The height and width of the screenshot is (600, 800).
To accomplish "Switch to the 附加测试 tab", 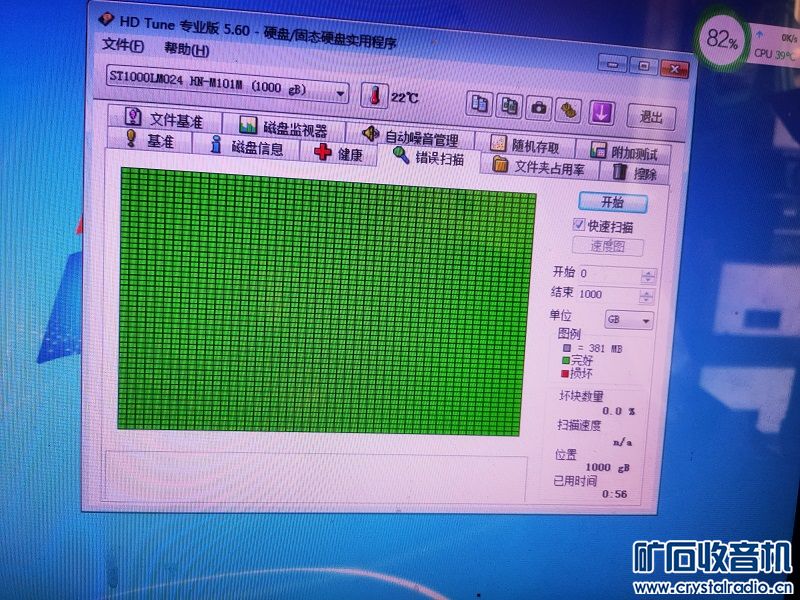I will click(x=623, y=152).
